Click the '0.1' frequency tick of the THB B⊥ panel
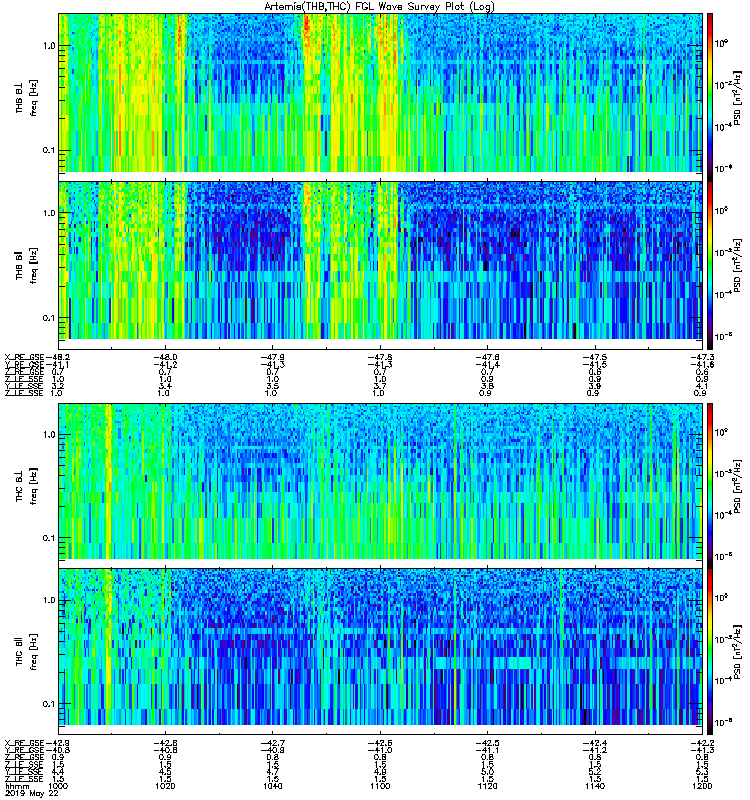The height and width of the screenshot is (800, 750). pos(49,150)
